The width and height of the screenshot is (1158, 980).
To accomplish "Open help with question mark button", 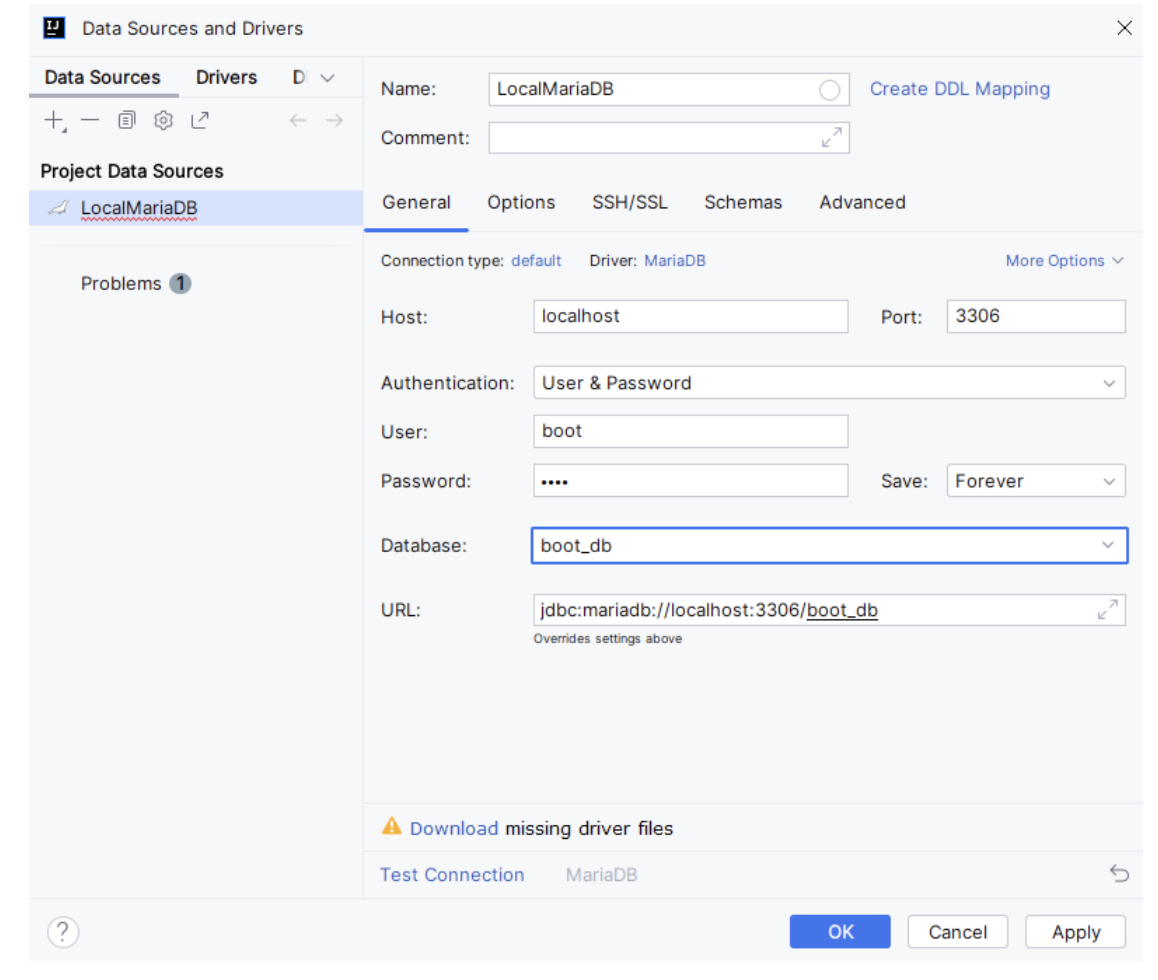I will [64, 932].
